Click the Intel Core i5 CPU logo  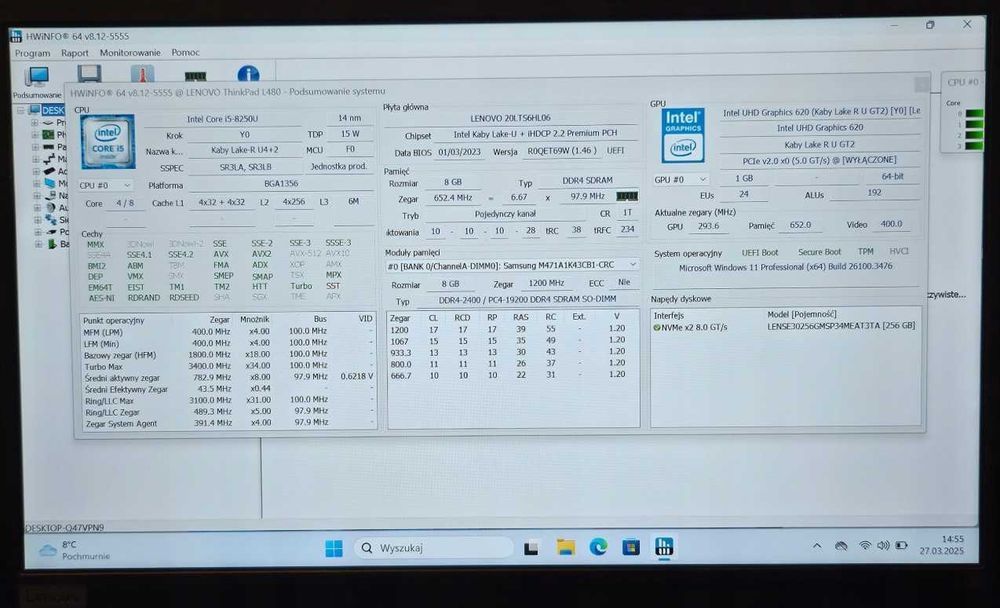108,142
